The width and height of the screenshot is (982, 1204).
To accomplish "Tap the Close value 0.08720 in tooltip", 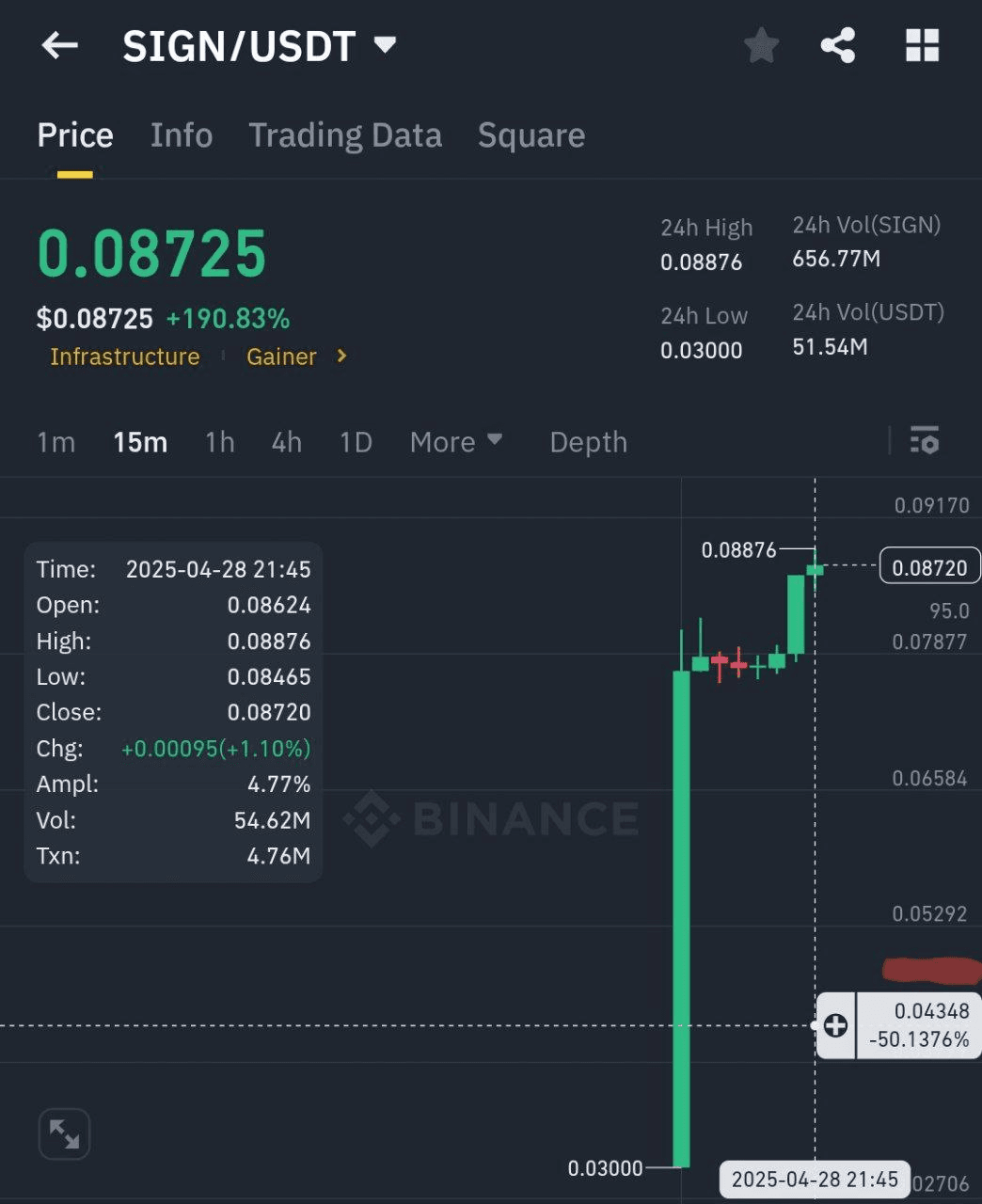I will click(x=269, y=712).
